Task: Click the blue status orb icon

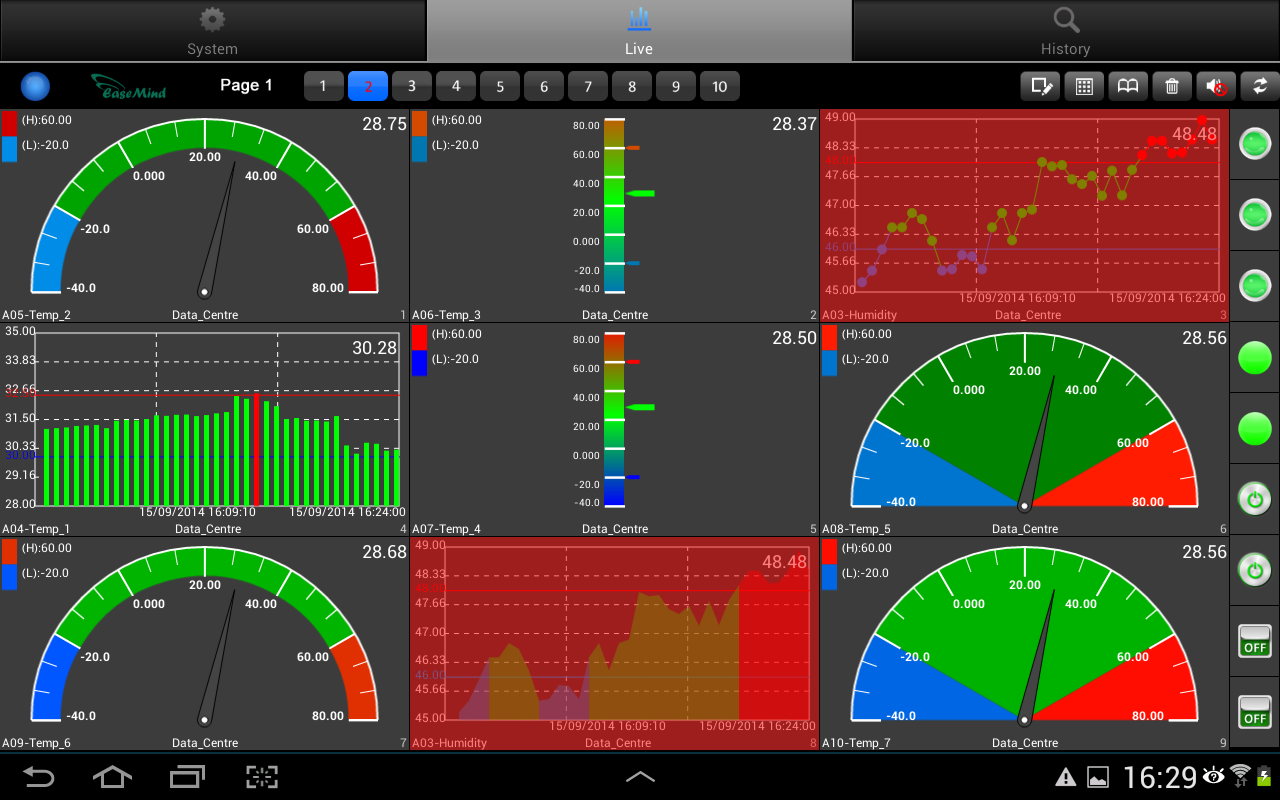Action: pos(35,86)
